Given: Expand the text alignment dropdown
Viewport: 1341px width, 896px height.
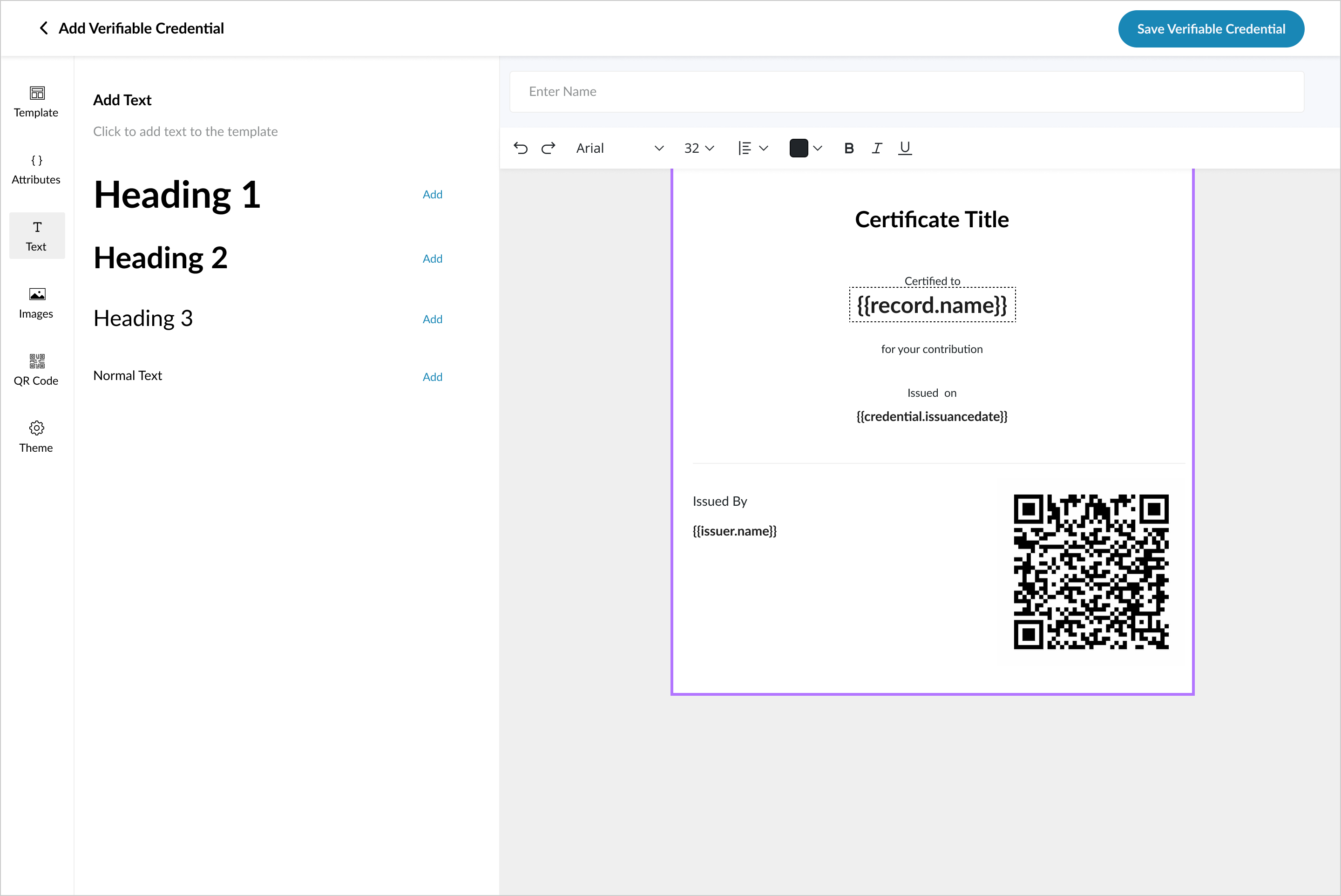Looking at the screenshot, I should 752,149.
